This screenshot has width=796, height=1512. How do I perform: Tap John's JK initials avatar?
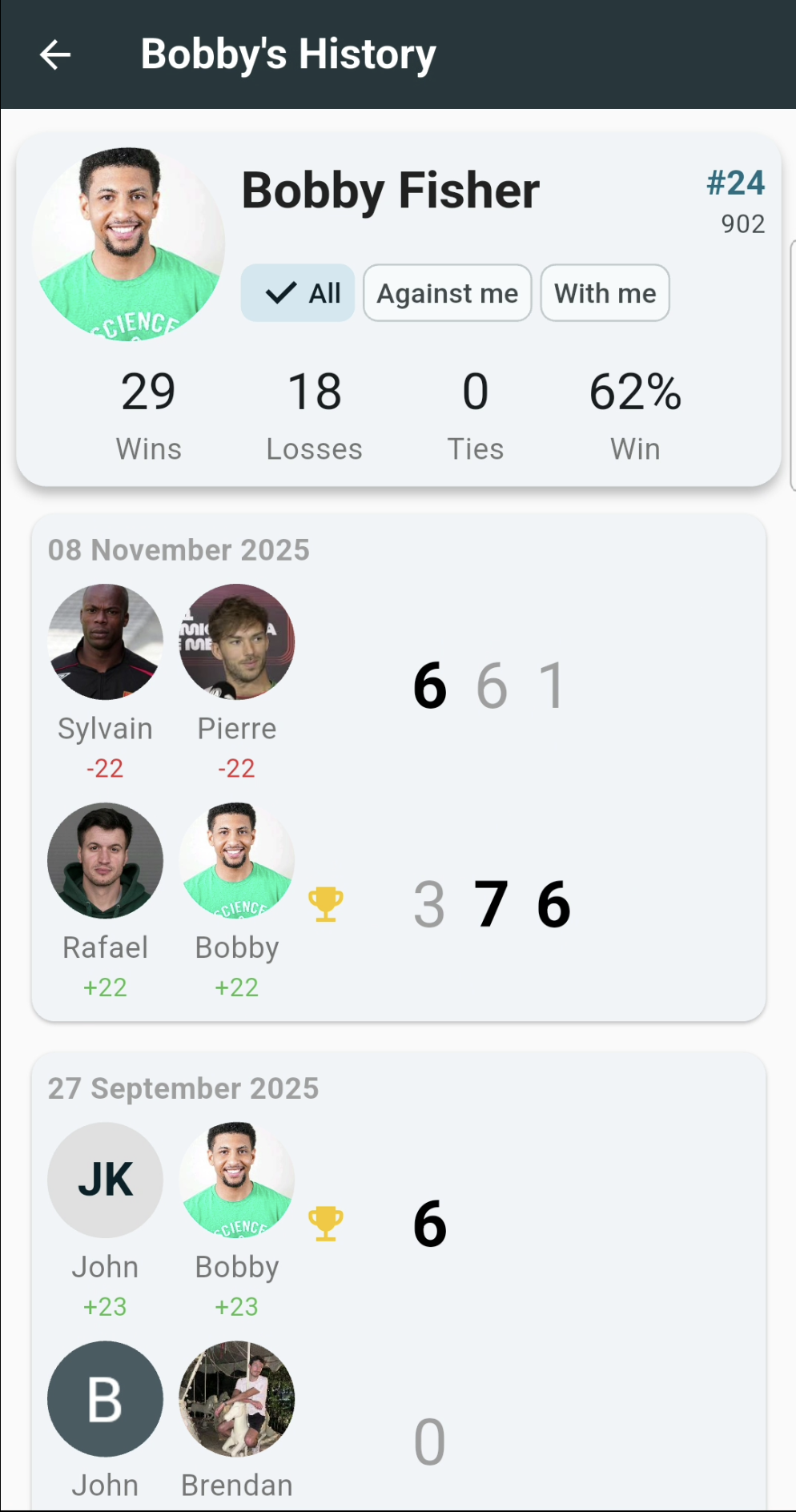tap(105, 1180)
